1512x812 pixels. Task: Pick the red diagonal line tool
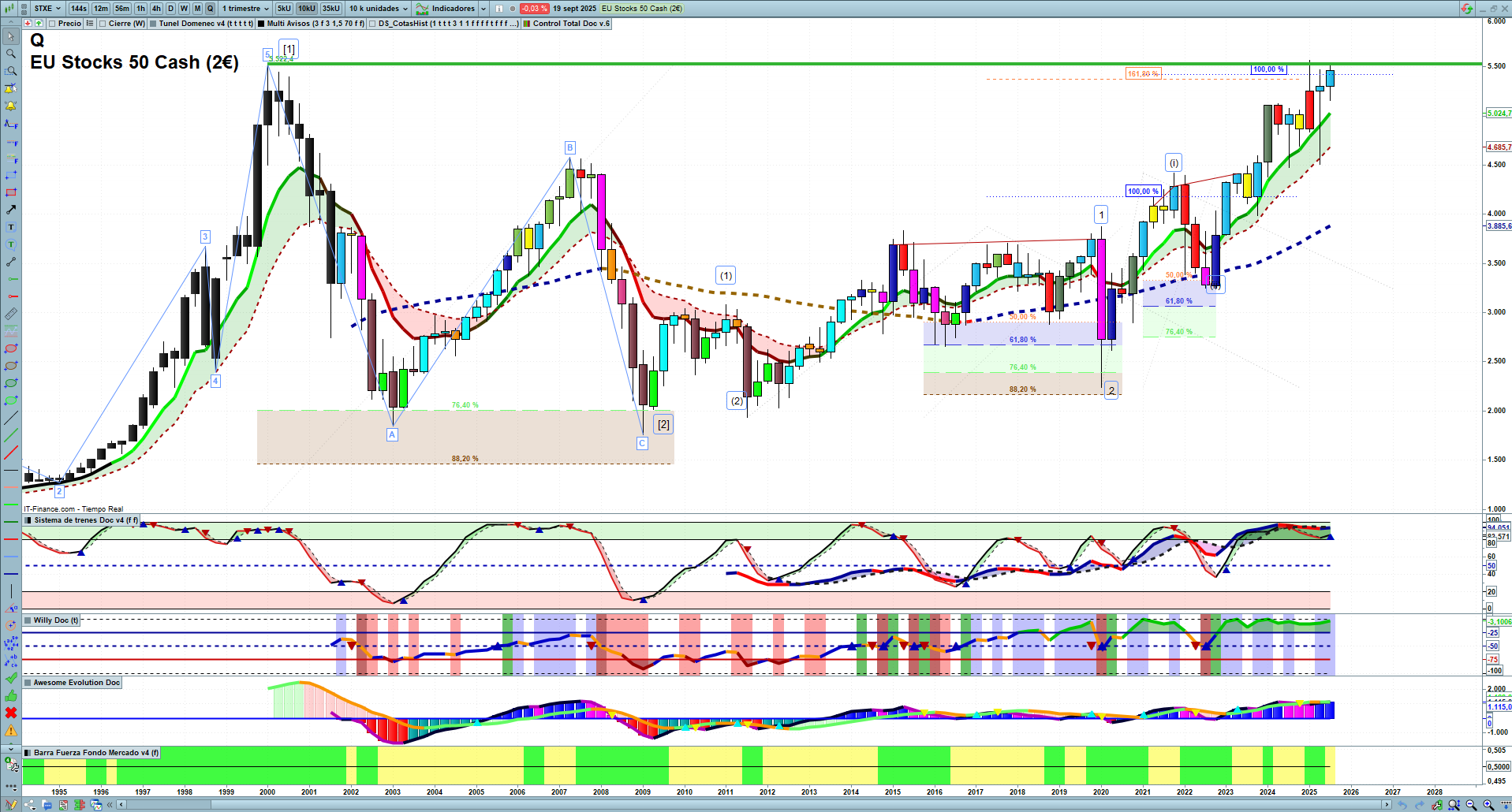point(11,453)
